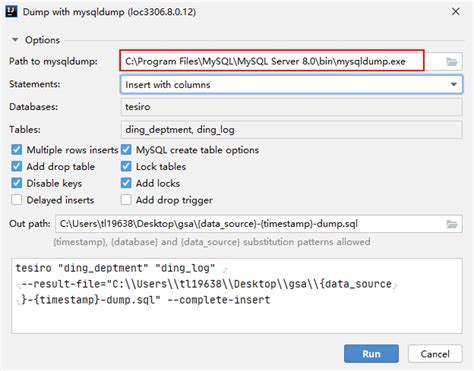Screen dimensions: 474x371
Task: Click the 'Out path:' label
Action: [x=30, y=224]
